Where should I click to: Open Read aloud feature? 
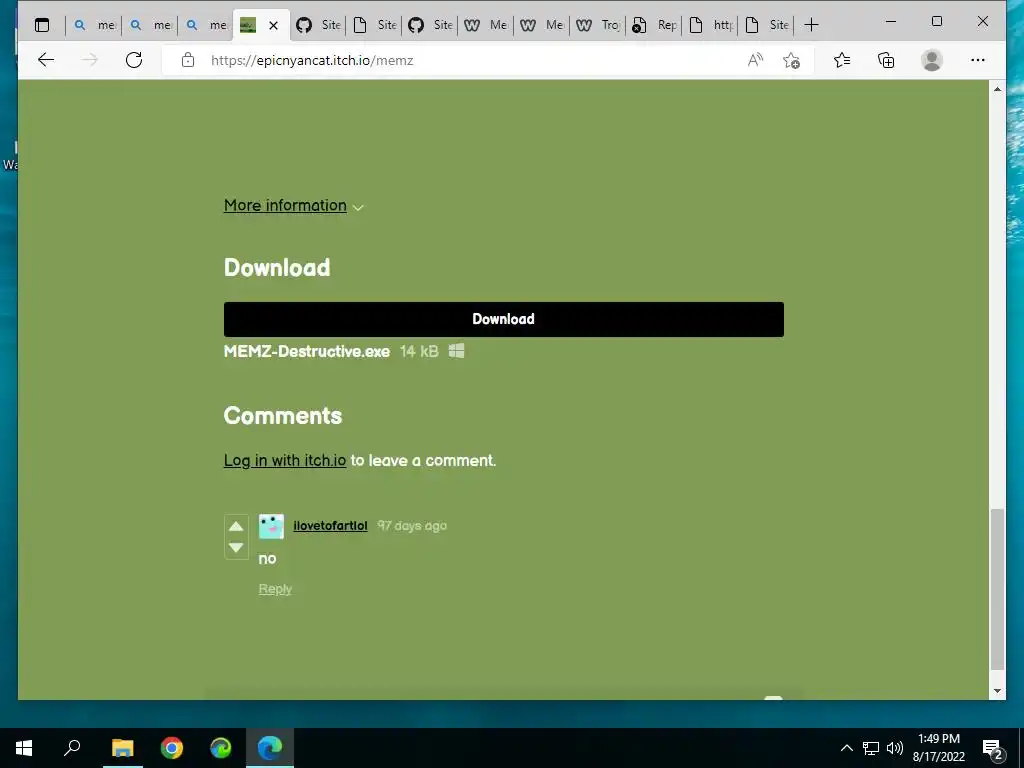tap(755, 60)
